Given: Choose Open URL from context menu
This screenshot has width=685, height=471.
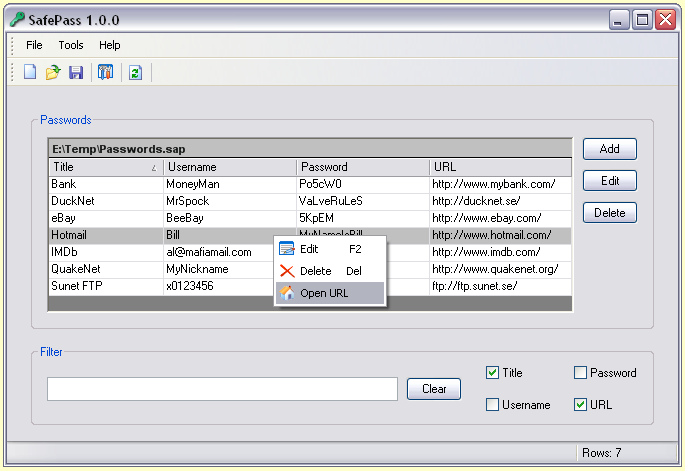Looking at the screenshot, I should [330, 293].
